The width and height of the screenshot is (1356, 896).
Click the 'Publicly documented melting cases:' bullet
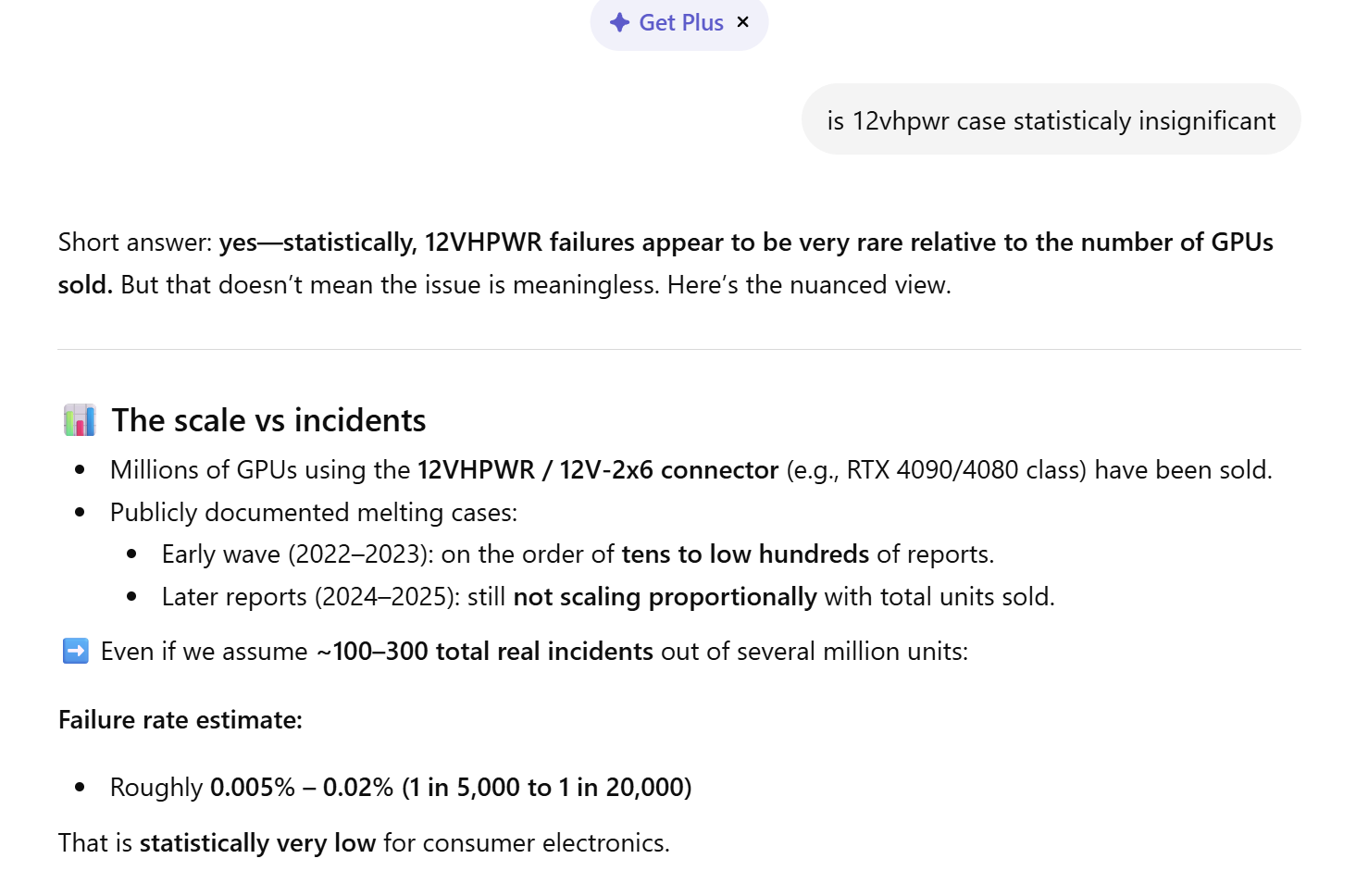[314, 513]
